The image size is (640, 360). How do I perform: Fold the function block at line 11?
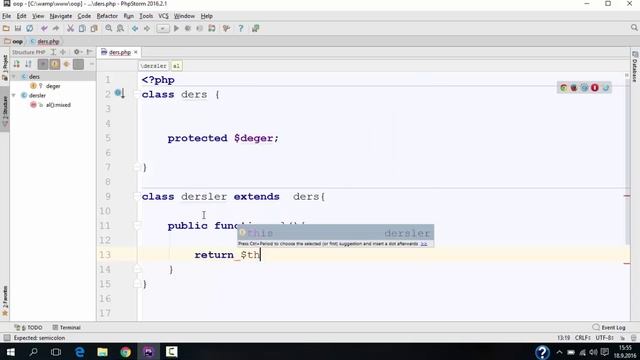pos(138,225)
